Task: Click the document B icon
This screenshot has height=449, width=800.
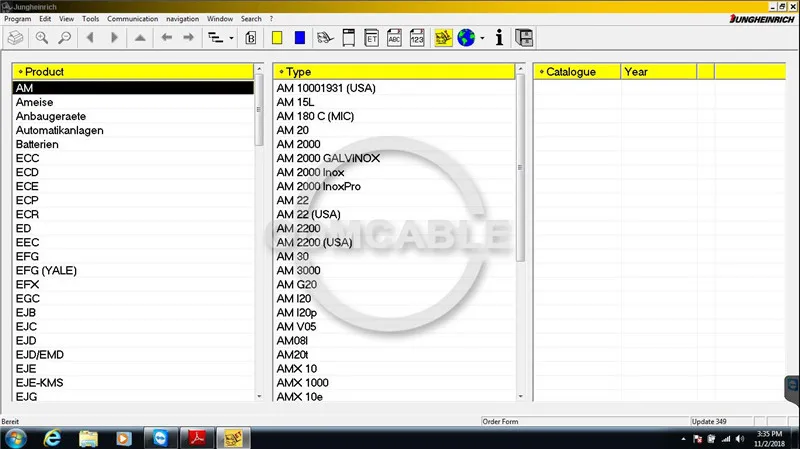Action: (251, 38)
